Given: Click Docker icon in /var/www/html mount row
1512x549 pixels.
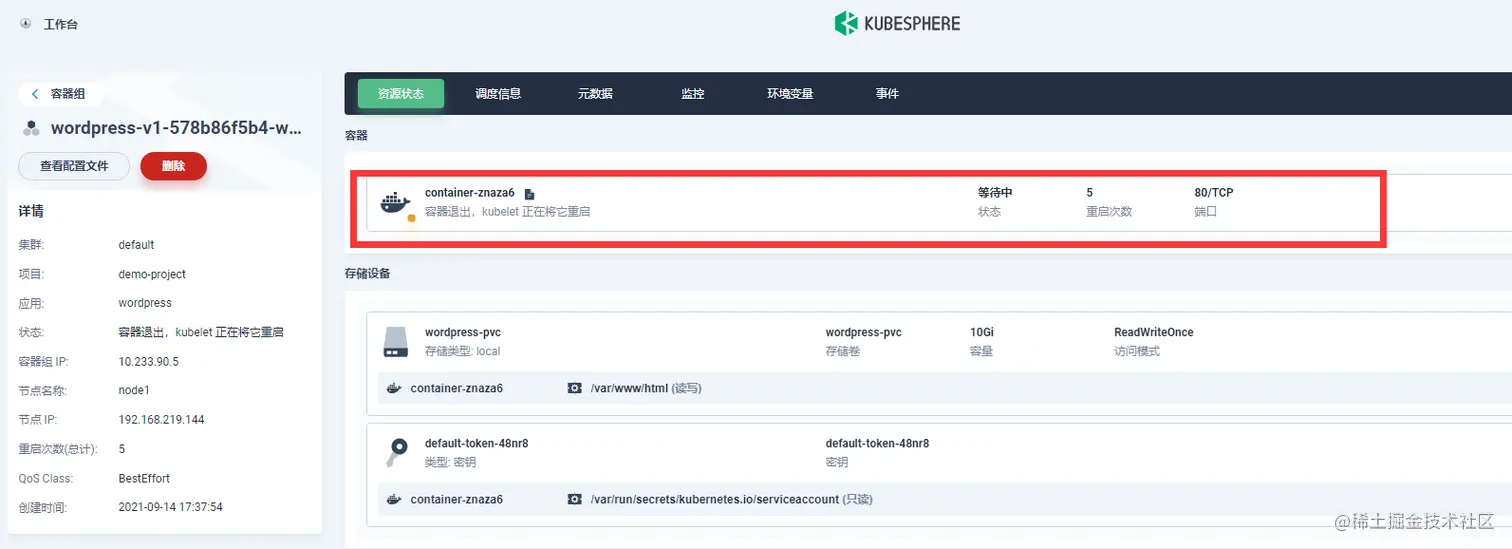Looking at the screenshot, I should (394, 388).
